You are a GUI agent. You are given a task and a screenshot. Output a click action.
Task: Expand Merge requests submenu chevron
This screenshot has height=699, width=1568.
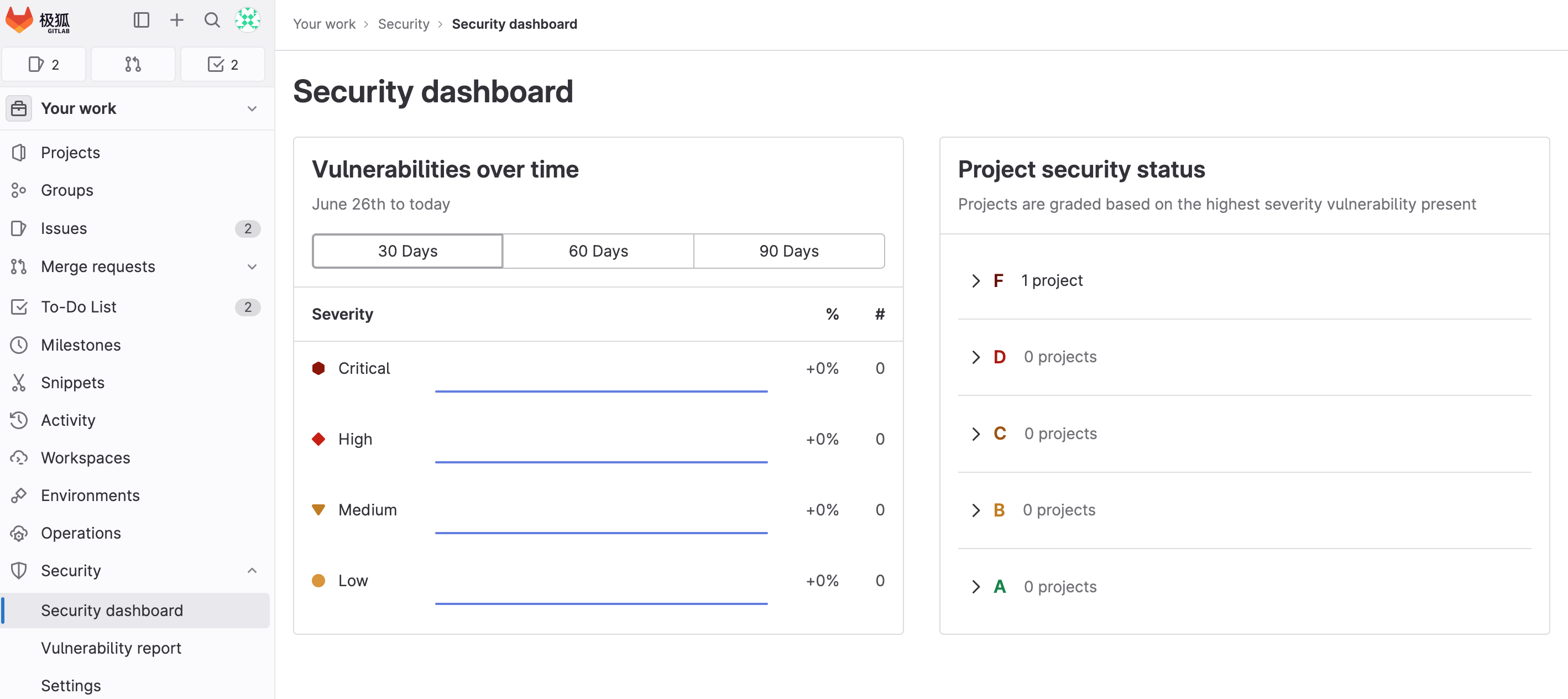252,267
